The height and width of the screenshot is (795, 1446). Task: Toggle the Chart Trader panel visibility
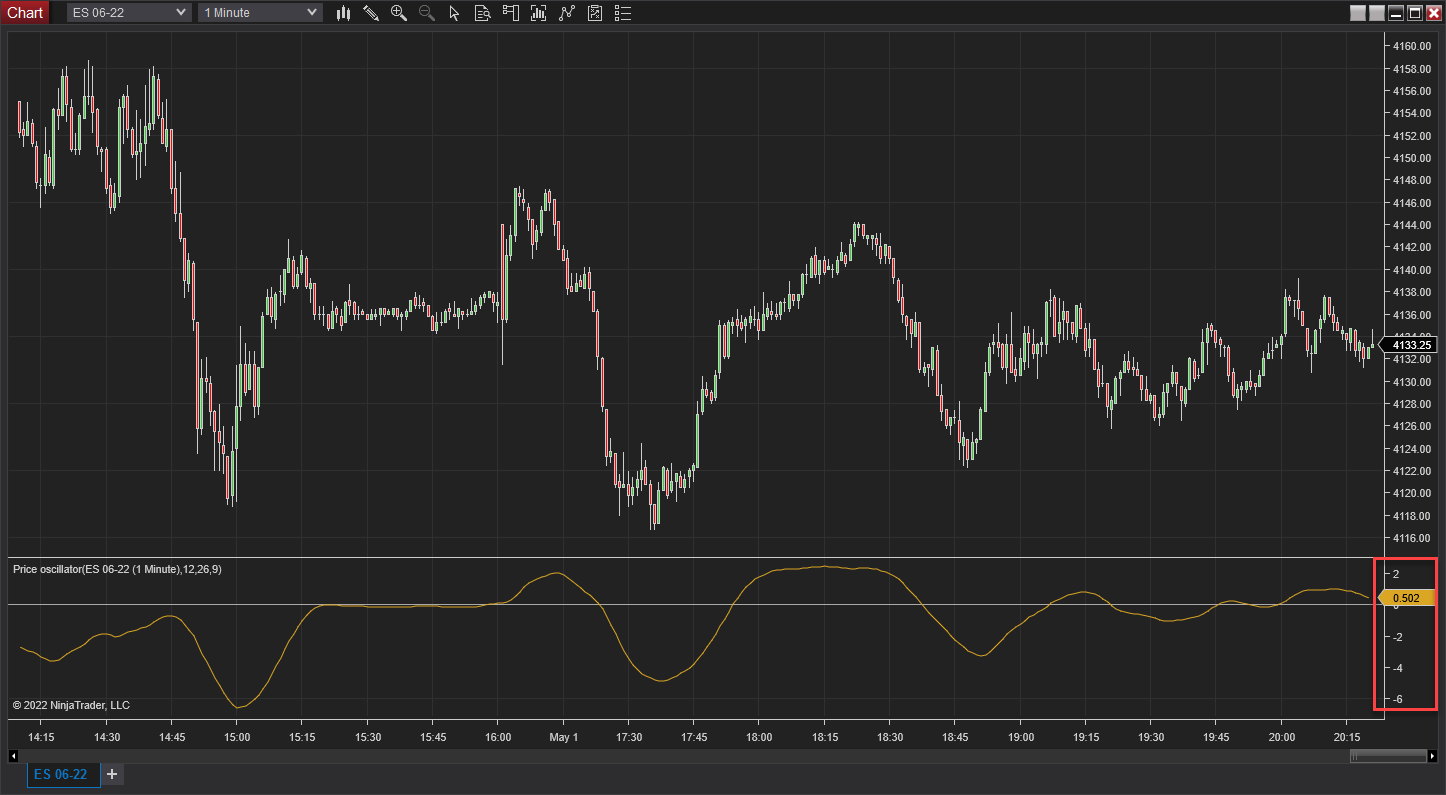[x=511, y=12]
